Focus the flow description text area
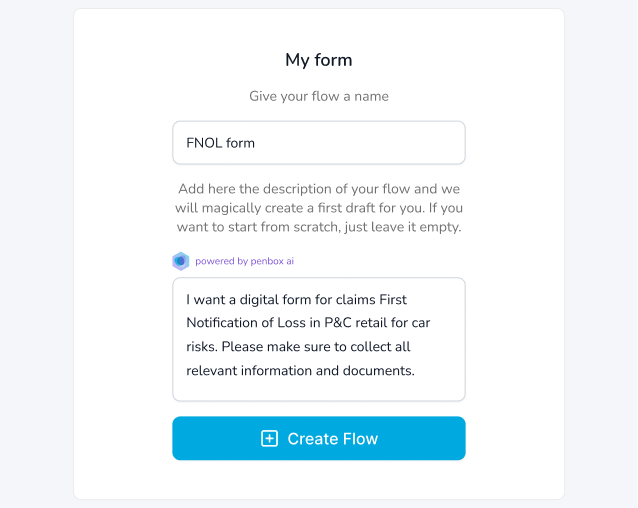638x508 pixels. pos(319,339)
